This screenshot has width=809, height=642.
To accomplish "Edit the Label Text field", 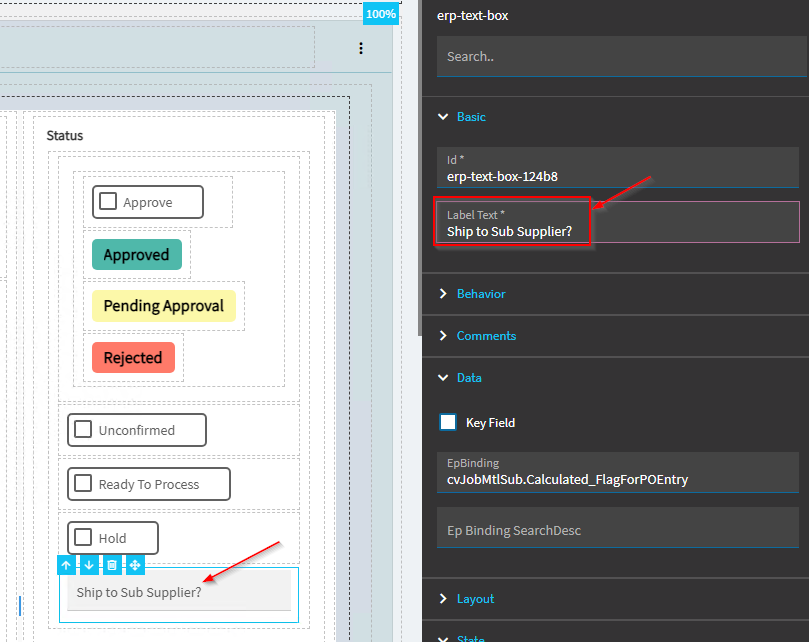I will 618,222.
